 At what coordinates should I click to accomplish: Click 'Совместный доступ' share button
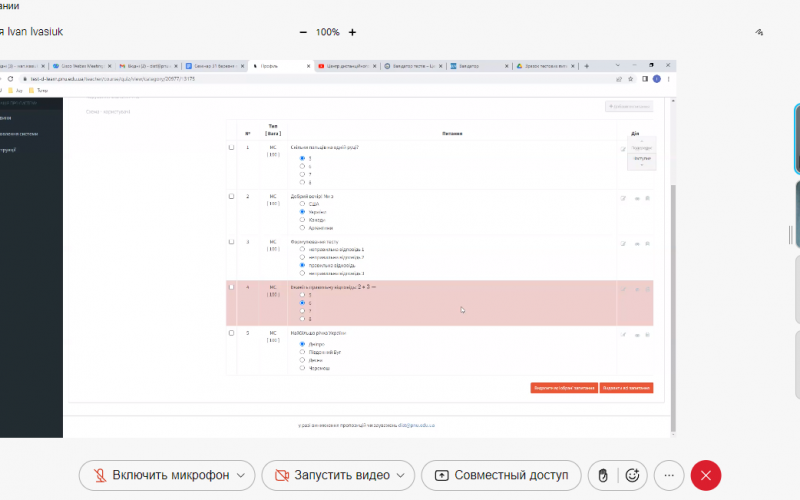(x=501, y=475)
